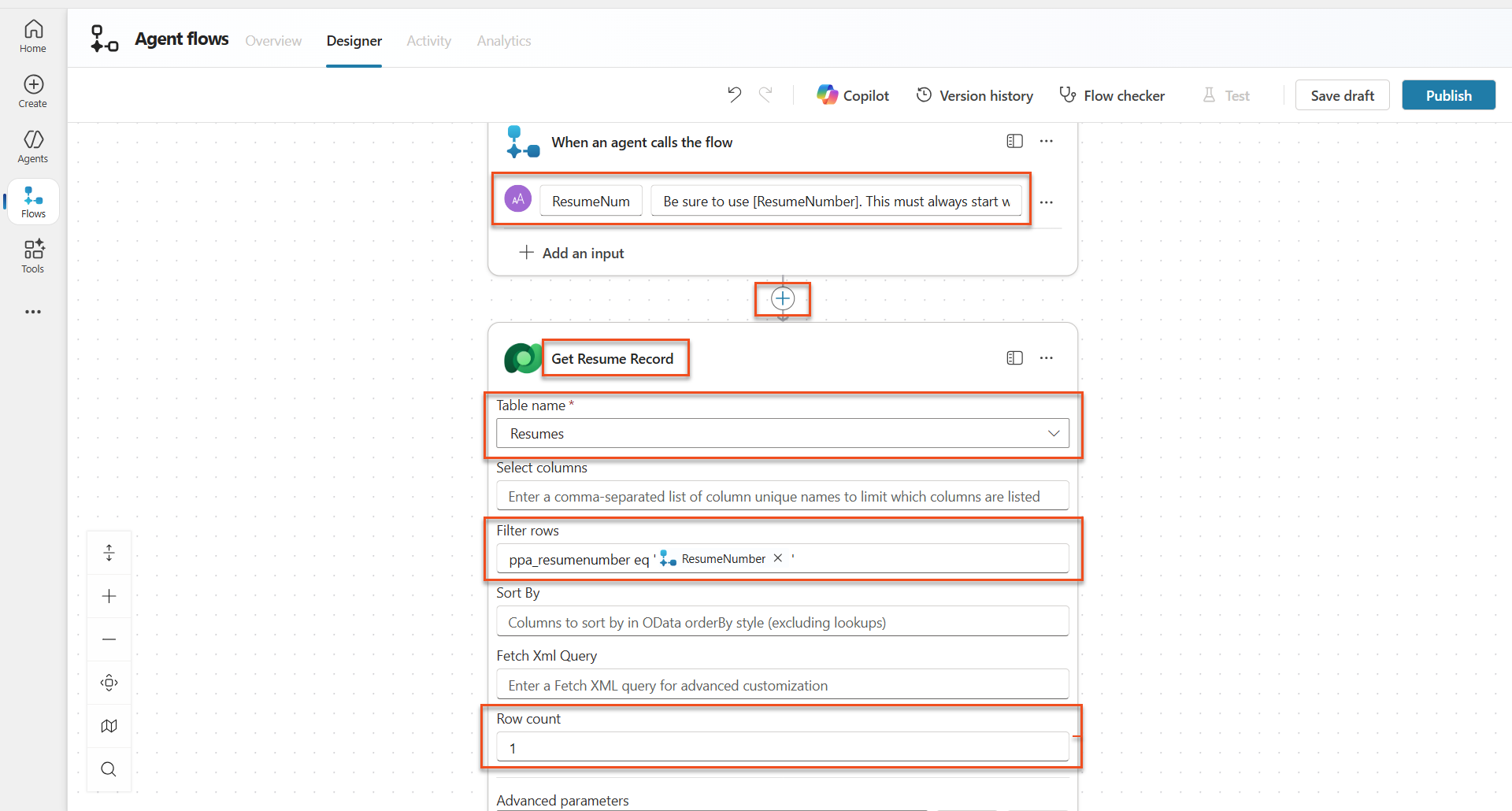Viewport: 1512px width, 811px height.
Task: Switch to the Analytics tab
Action: click(x=503, y=41)
